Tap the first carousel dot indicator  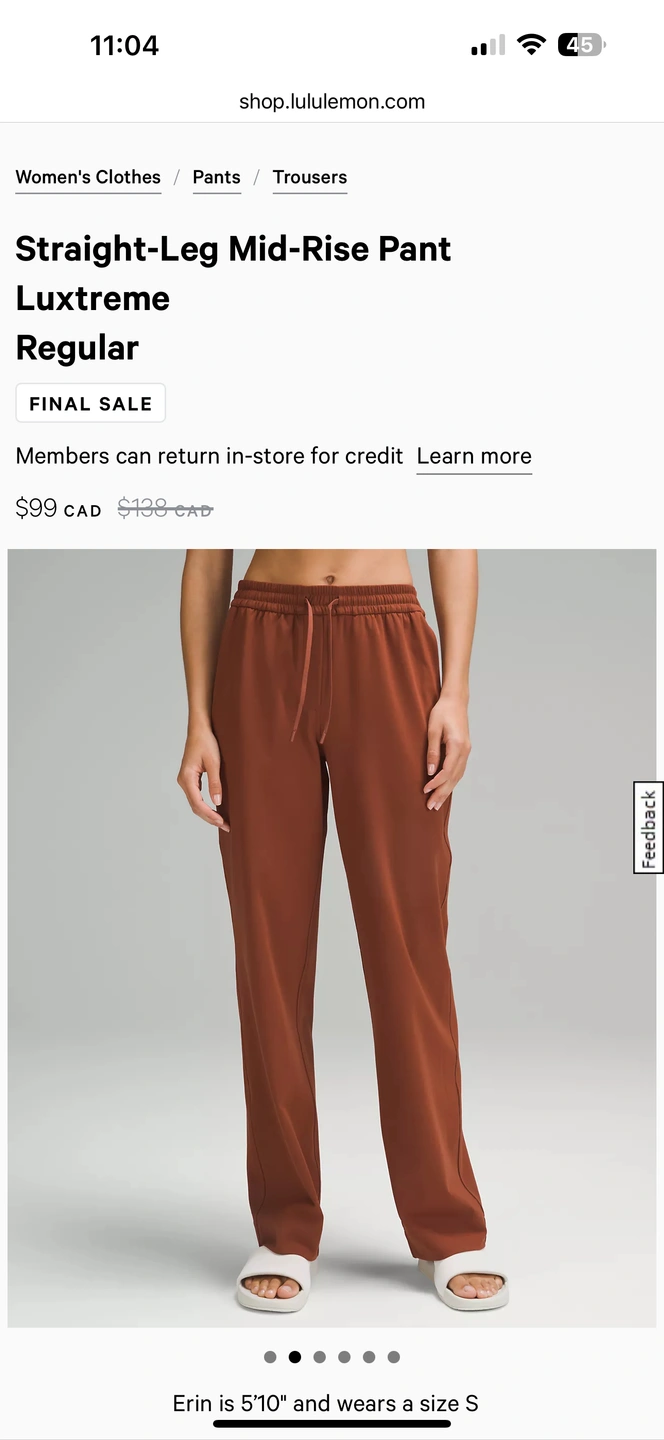tap(270, 1357)
